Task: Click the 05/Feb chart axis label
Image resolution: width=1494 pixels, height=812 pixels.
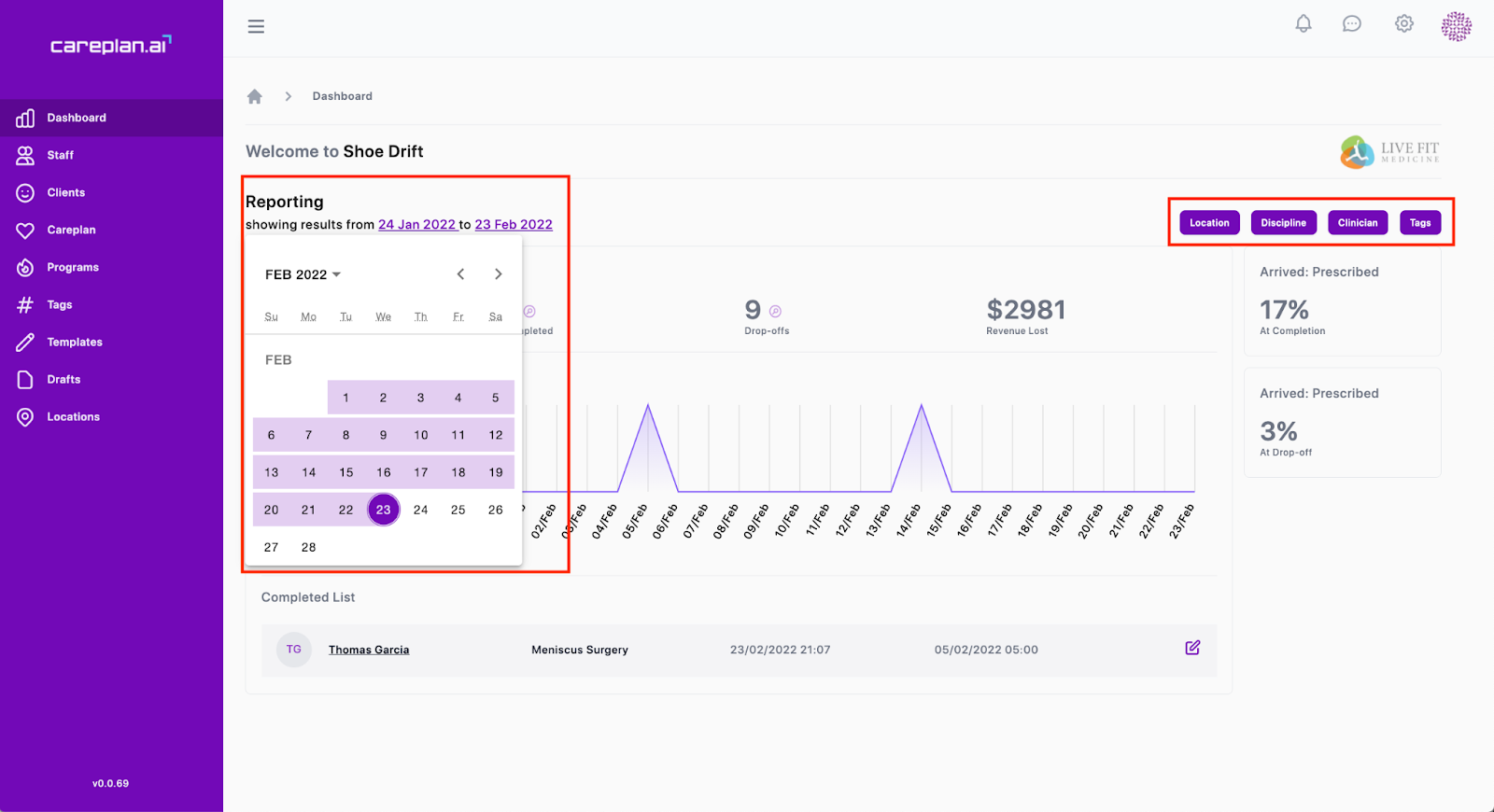Action: 635,521
